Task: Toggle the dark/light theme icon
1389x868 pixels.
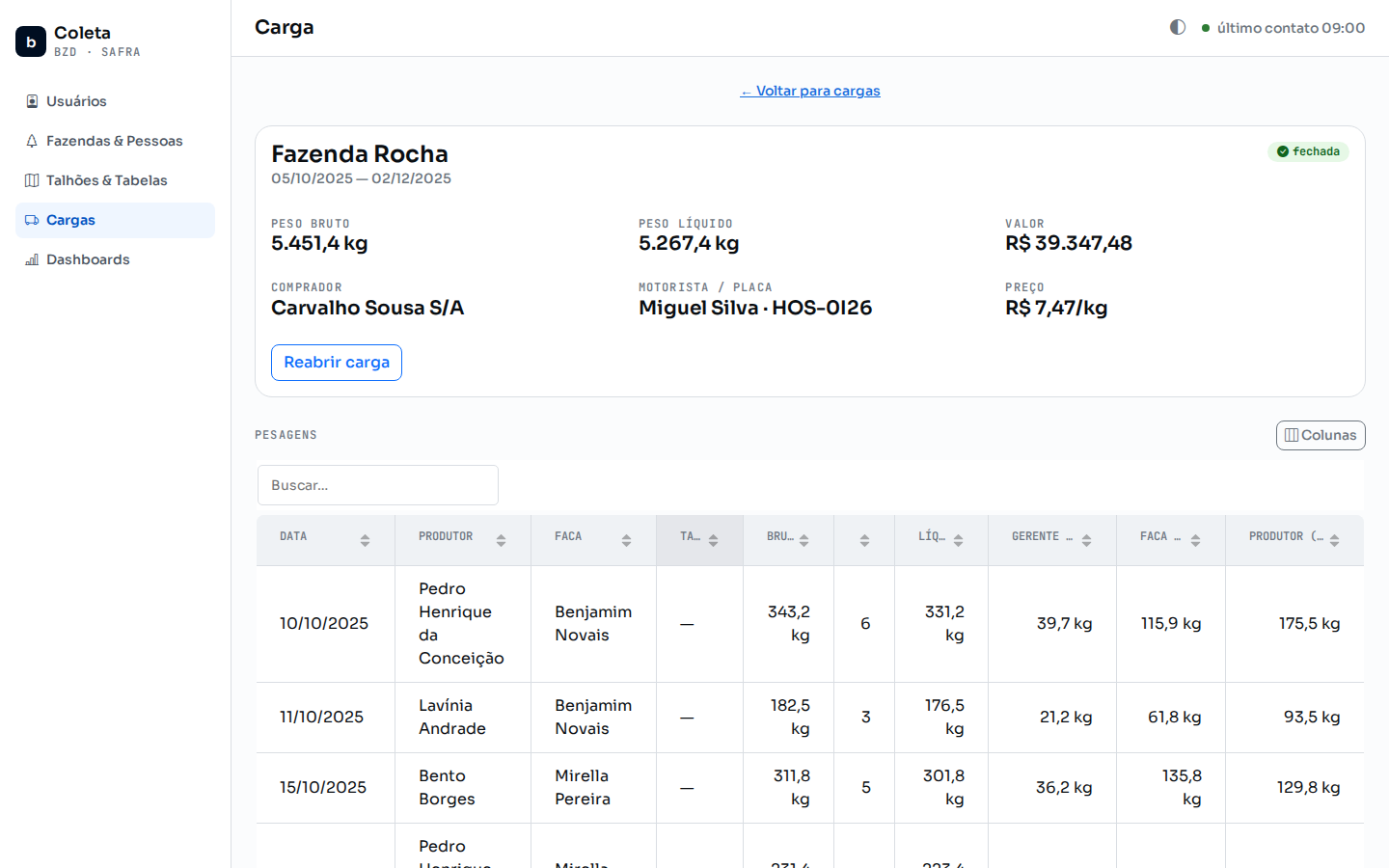Action: [1178, 27]
